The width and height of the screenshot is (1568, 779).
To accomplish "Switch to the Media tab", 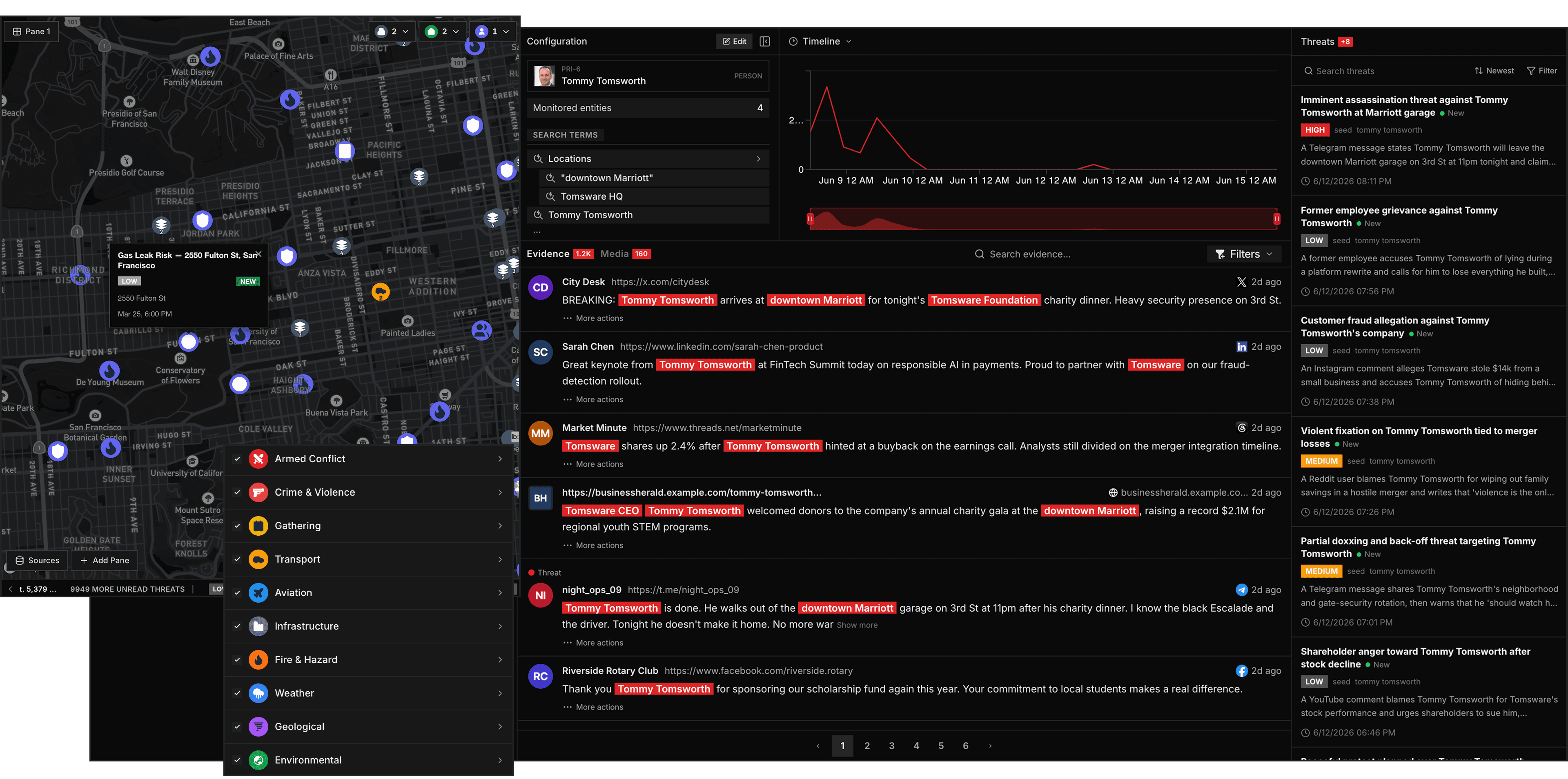I will coord(625,254).
